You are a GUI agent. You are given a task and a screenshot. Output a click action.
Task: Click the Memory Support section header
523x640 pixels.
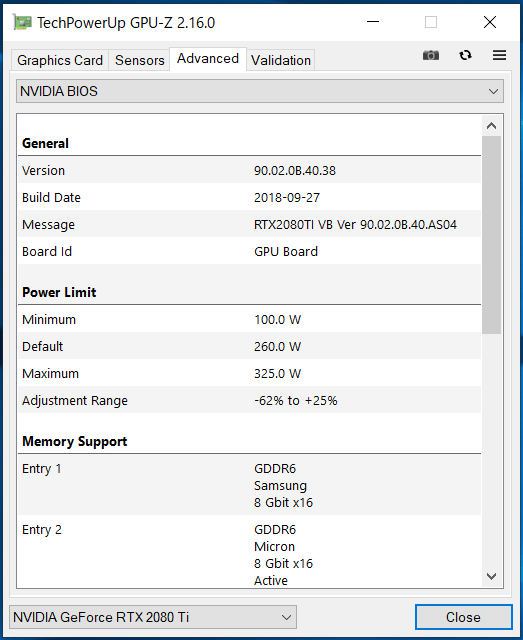click(x=75, y=441)
